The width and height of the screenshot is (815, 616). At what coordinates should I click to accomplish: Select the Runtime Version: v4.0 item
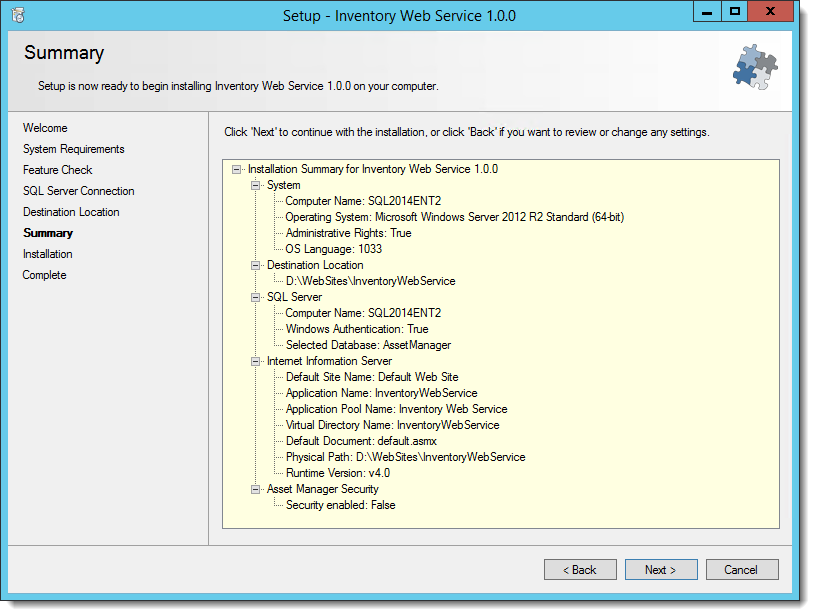pyautogui.click(x=338, y=473)
